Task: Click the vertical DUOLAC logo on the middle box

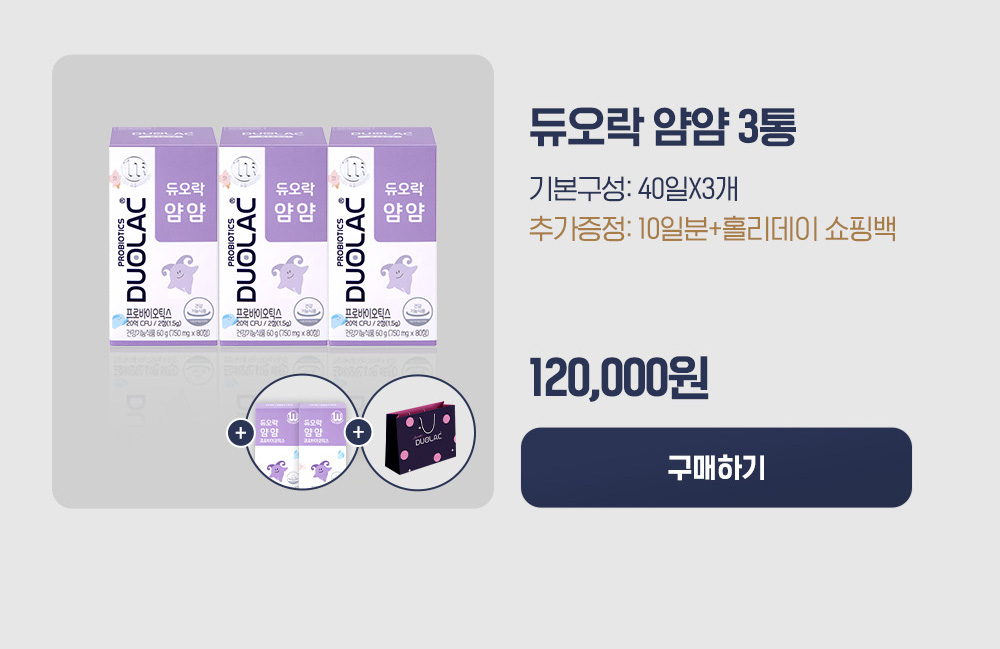Action: (x=246, y=249)
